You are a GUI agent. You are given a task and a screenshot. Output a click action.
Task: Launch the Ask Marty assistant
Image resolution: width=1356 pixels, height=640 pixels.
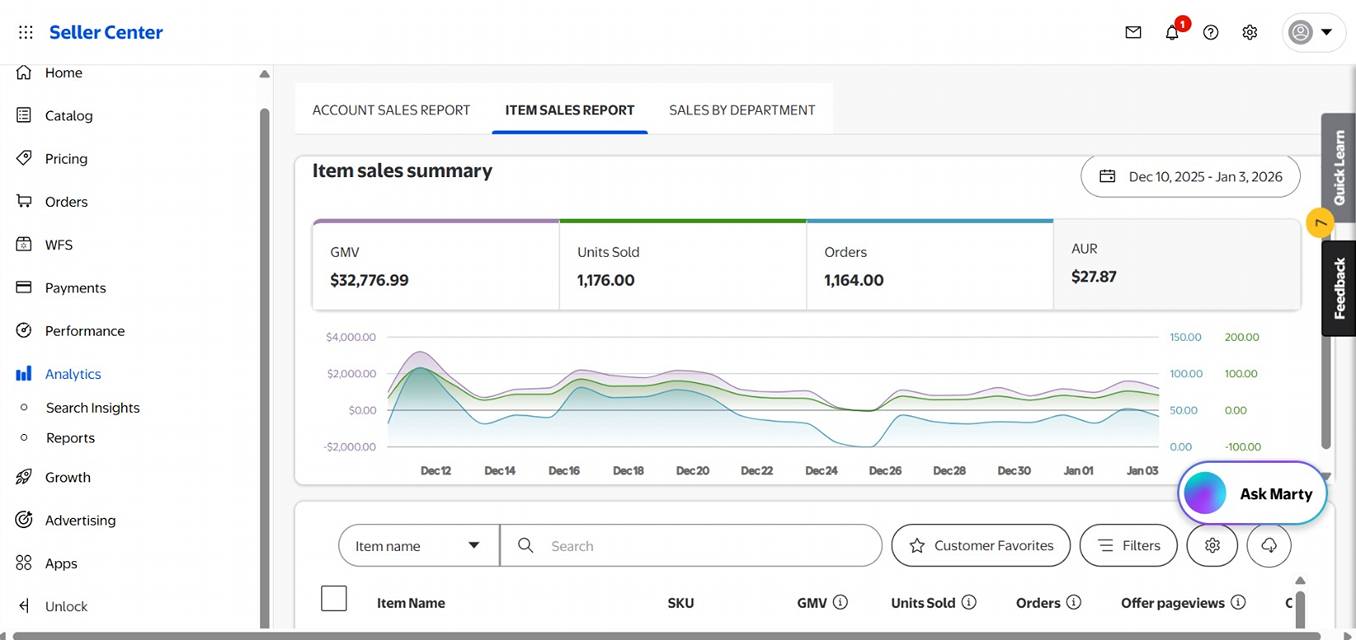[1252, 493]
